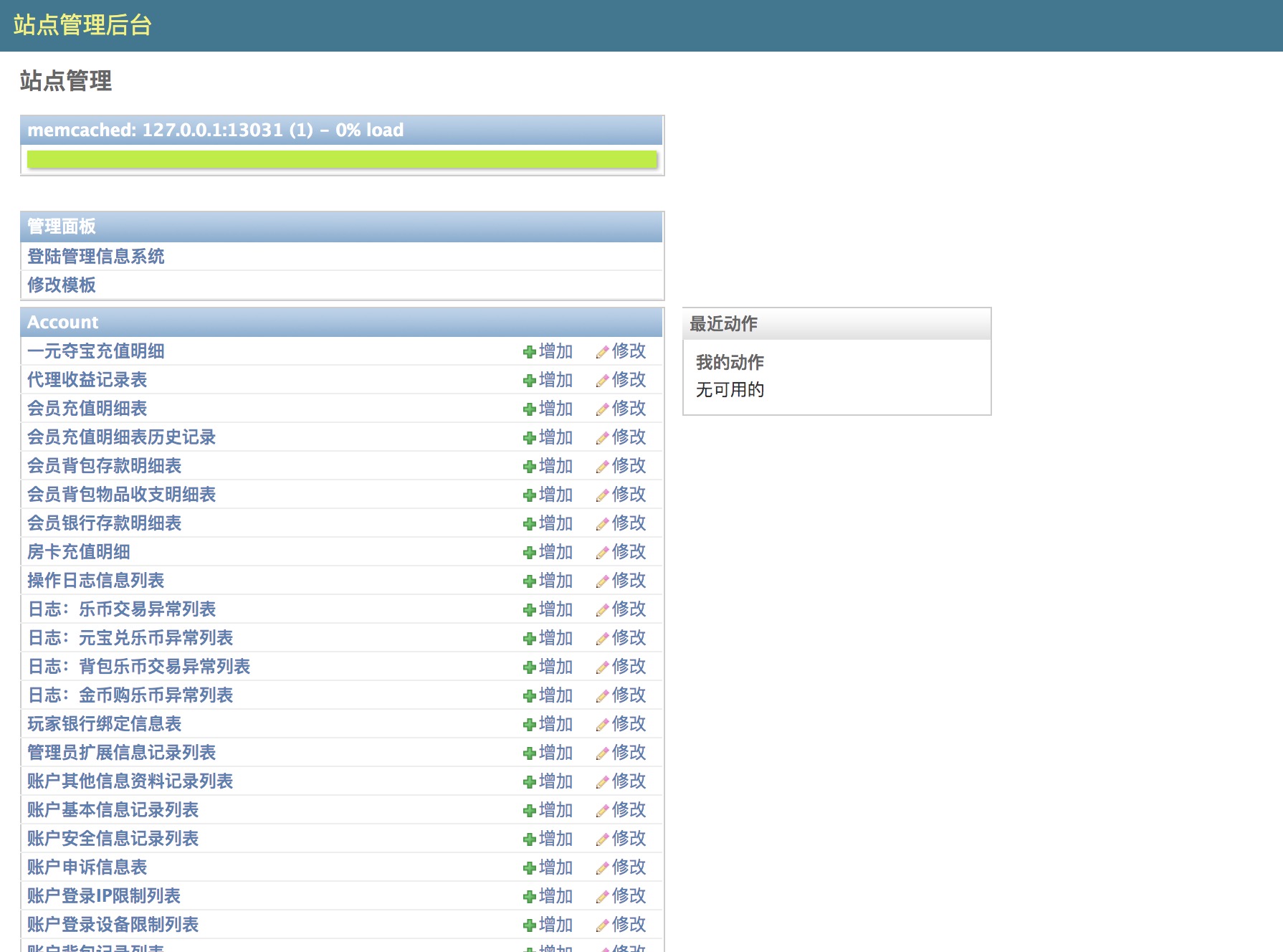1283x952 pixels.
Task: Go to 账户基本信息记录列表
Action: point(113,810)
